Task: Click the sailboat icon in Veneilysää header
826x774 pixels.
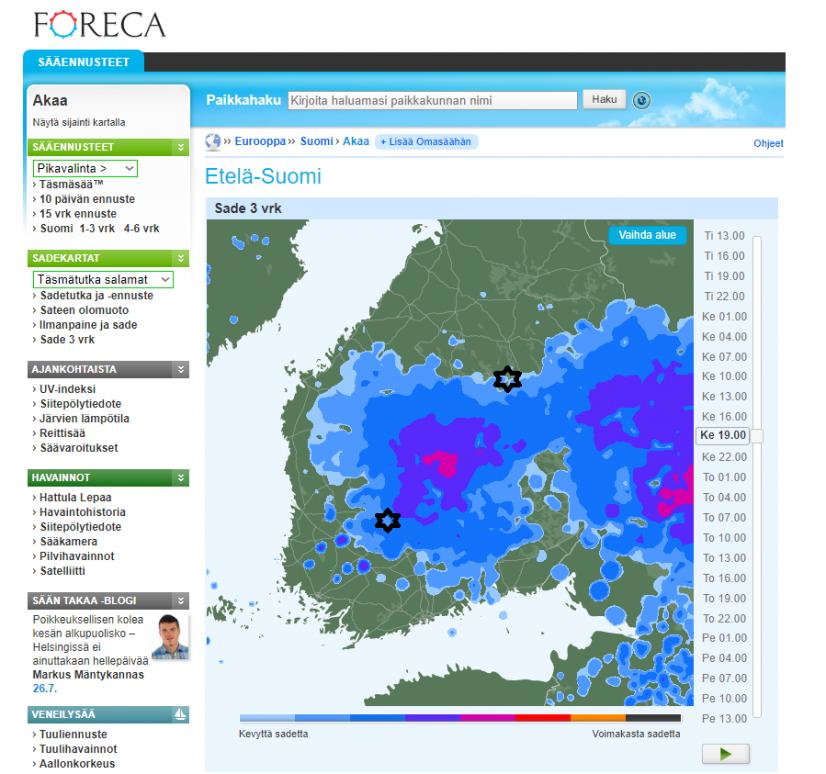Action: click(x=180, y=714)
